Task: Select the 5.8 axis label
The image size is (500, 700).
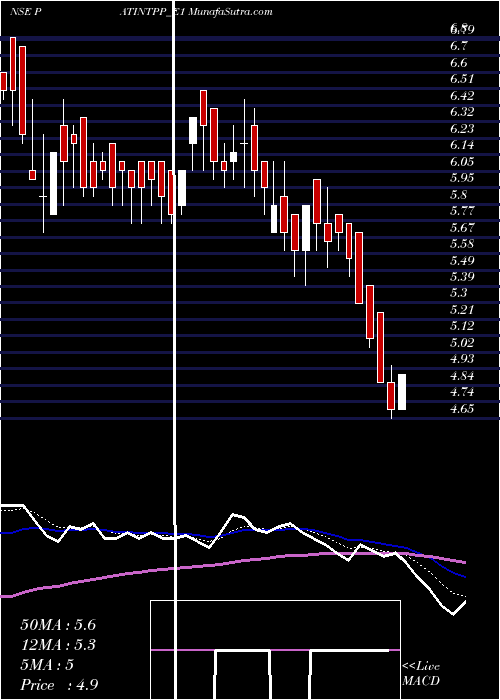Action: point(458,195)
